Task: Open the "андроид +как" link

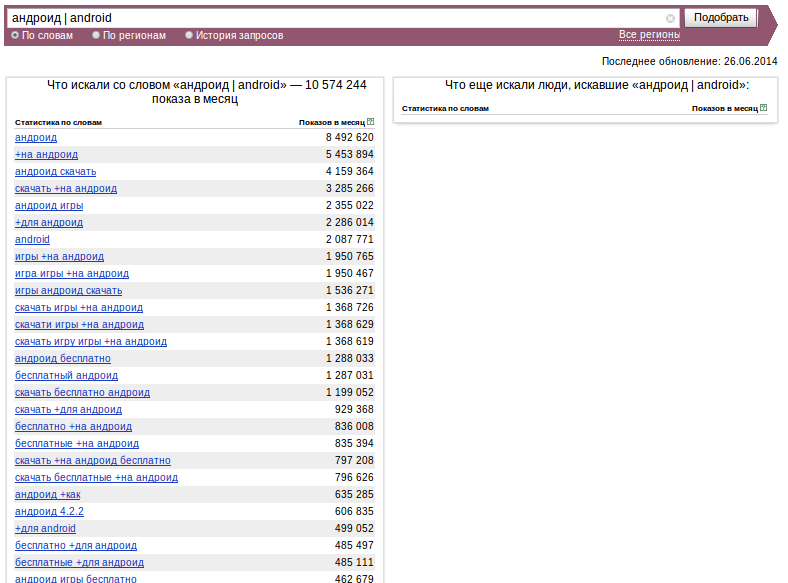Action: click(48, 495)
